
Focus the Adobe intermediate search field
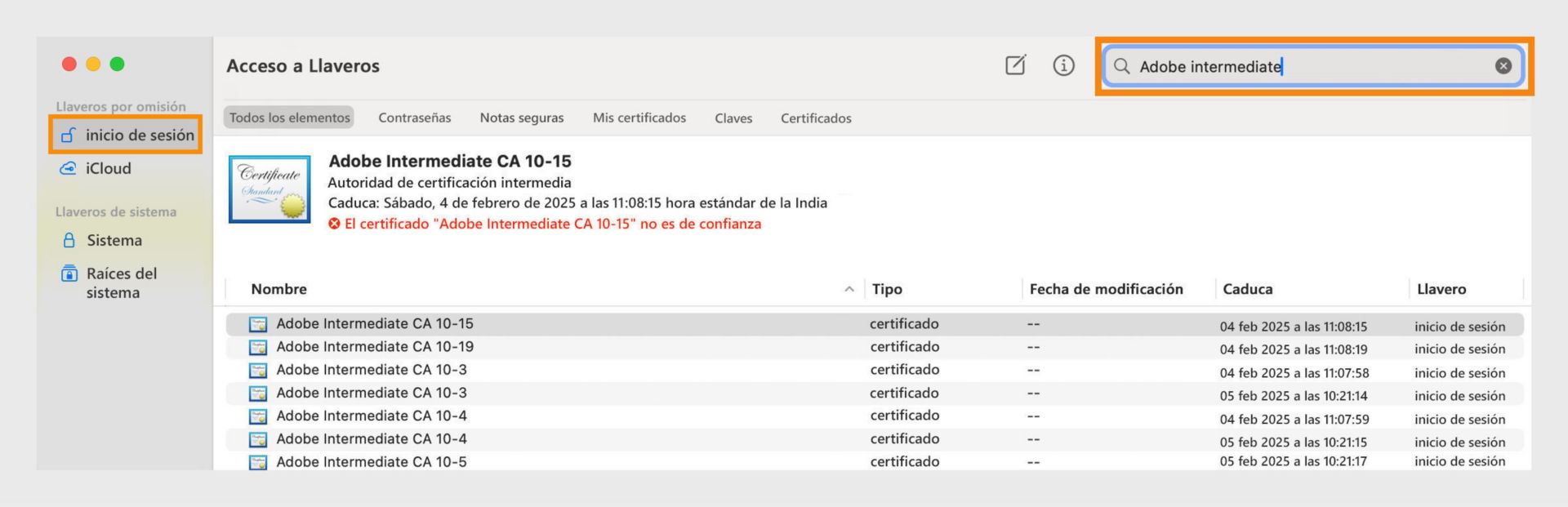pyautogui.click(x=1313, y=66)
